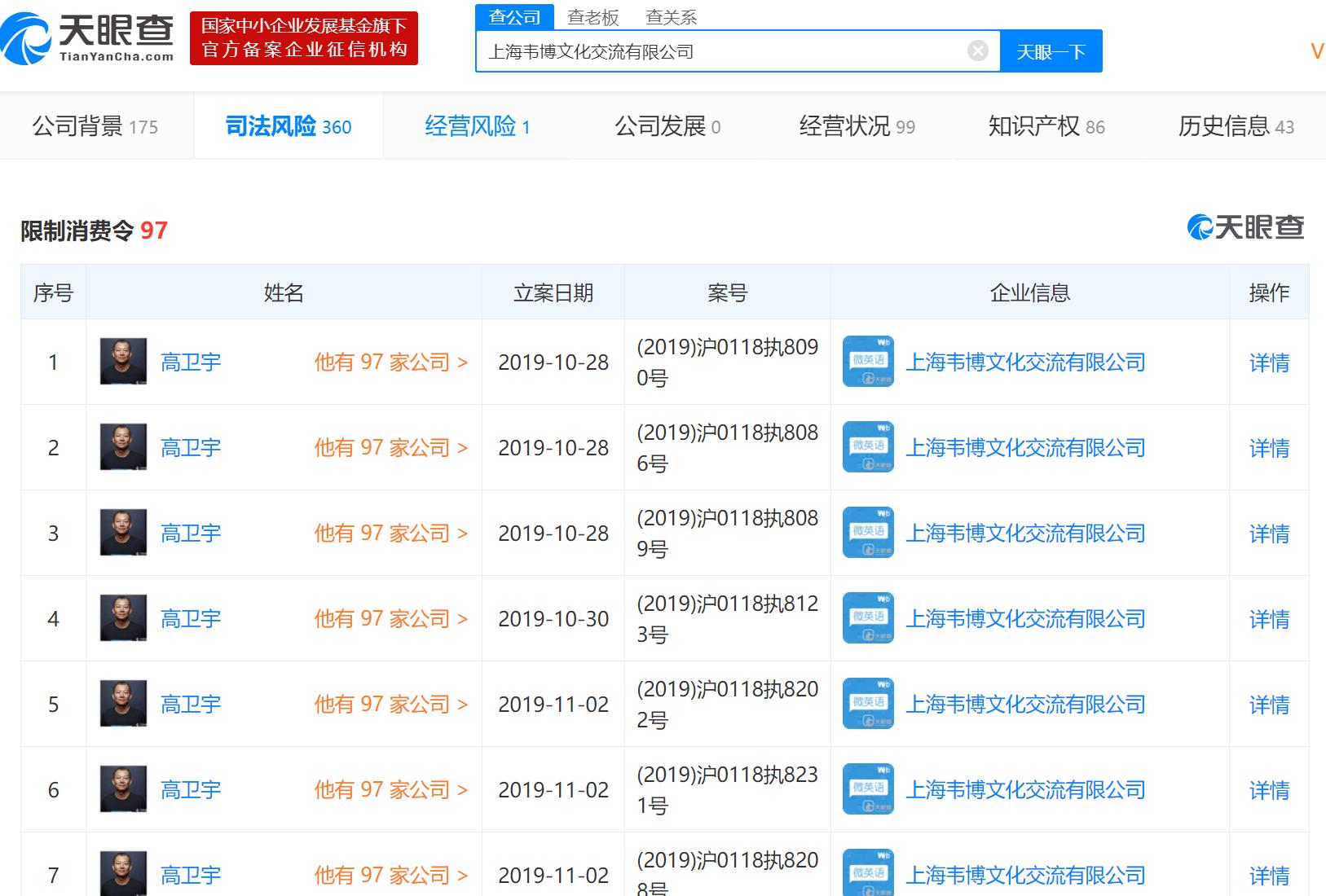Switch to the 查公司 search tab

pyautogui.click(x=514, y=17)
